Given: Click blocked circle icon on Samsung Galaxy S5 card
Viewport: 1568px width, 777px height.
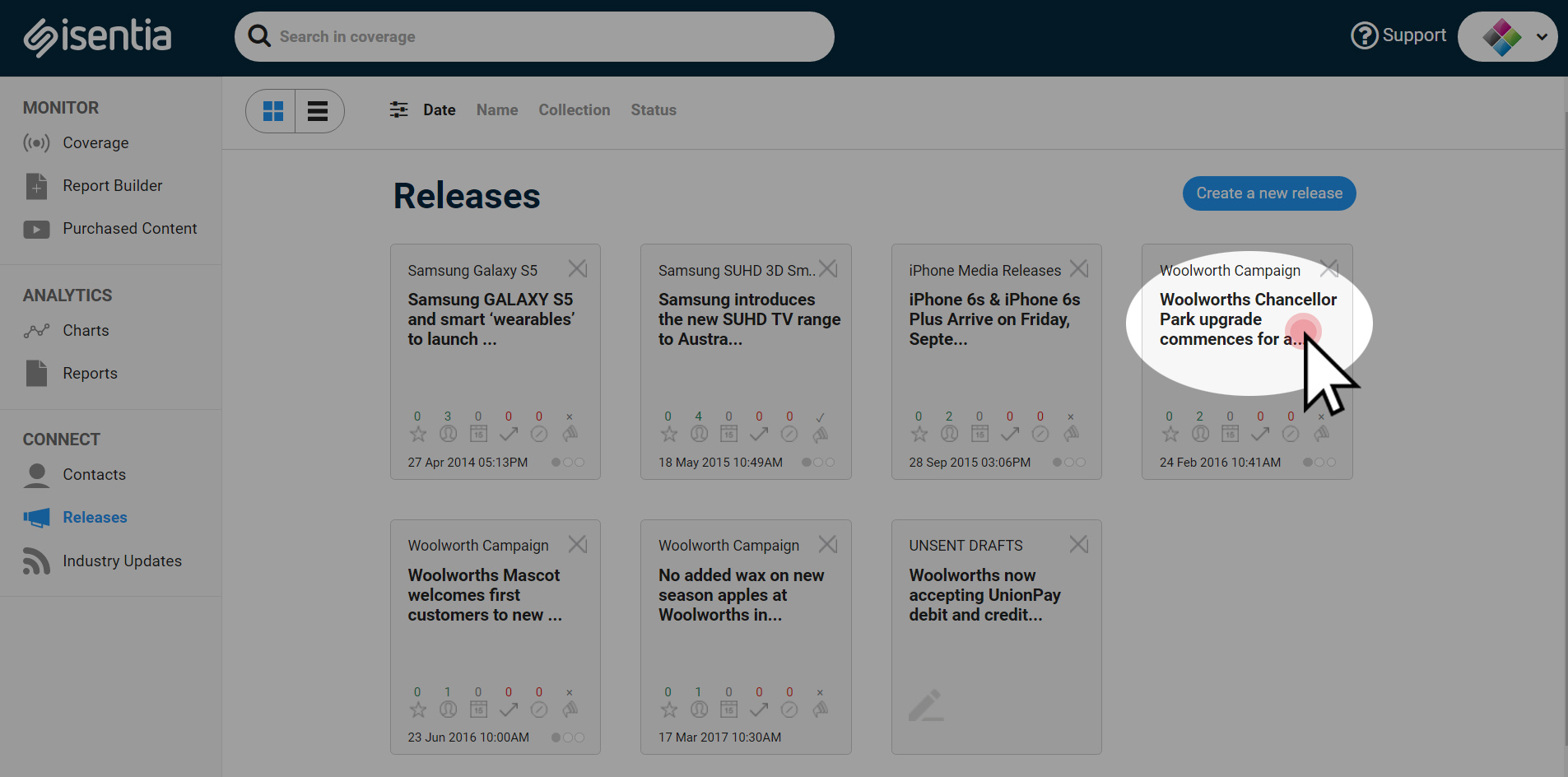Looking at the screenshot, I should tap(539, 434).
